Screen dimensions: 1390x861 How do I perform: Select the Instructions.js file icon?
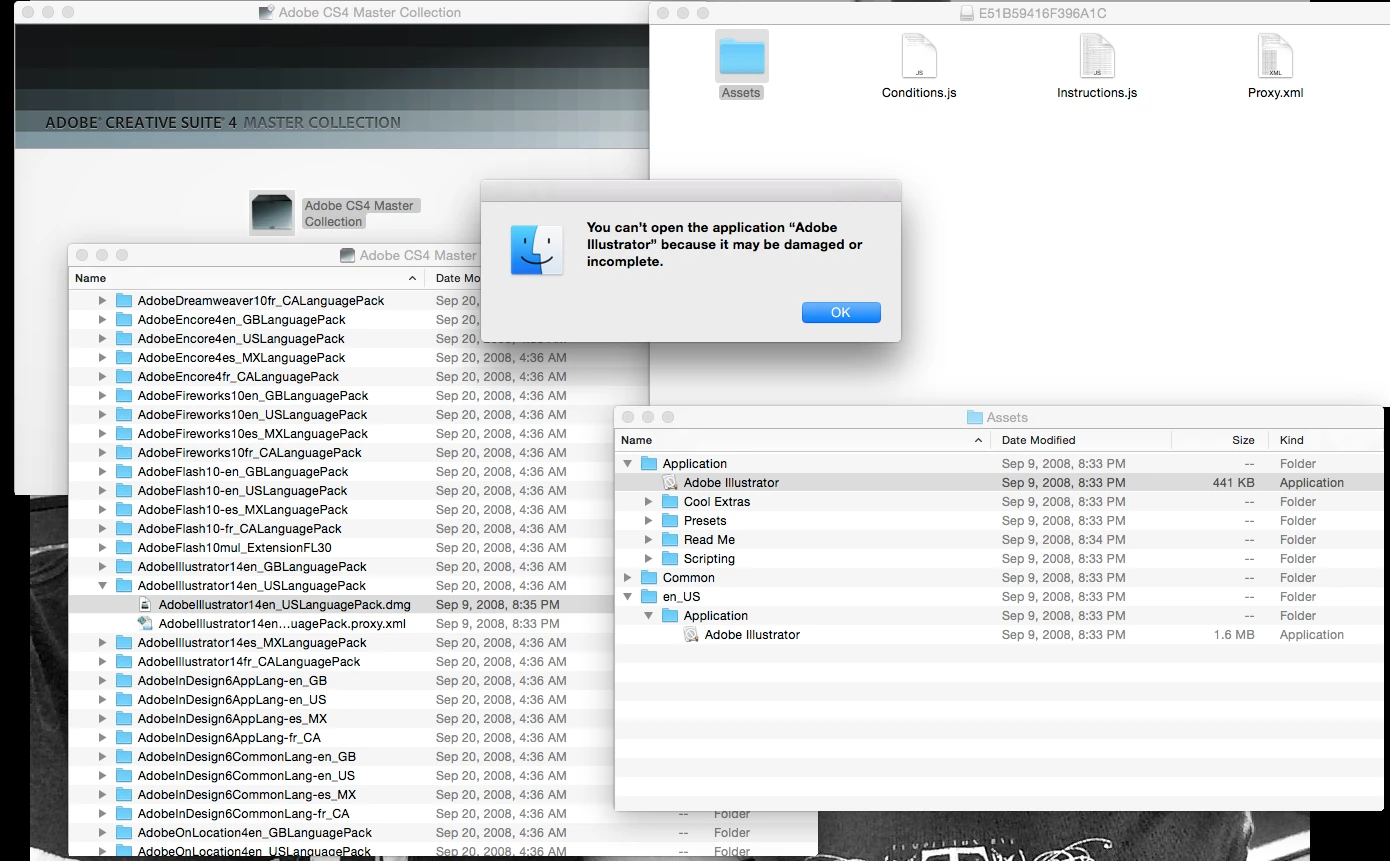(x=1097, y=56)
